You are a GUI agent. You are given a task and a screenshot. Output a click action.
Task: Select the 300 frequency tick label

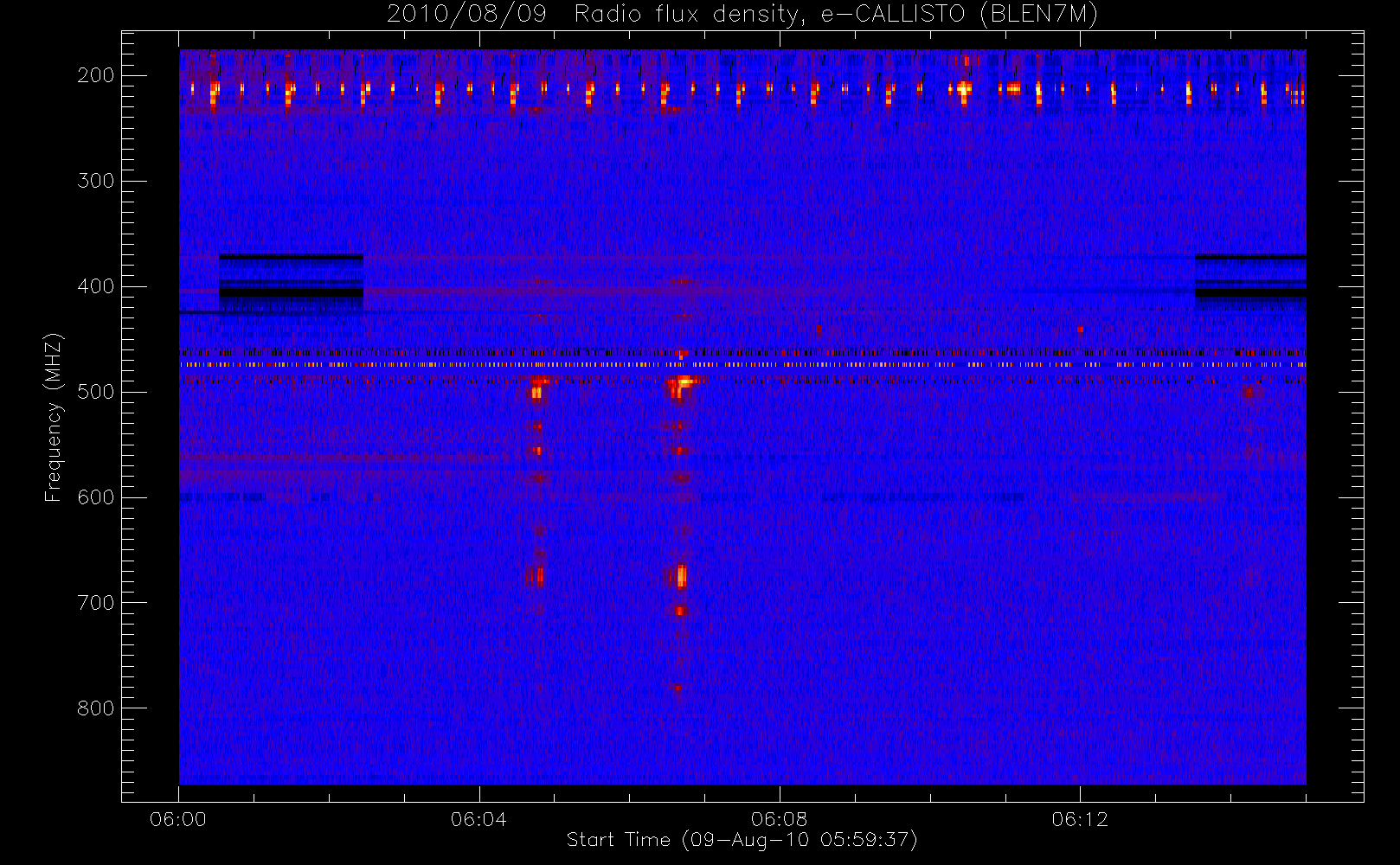click(x=96, y=181)
